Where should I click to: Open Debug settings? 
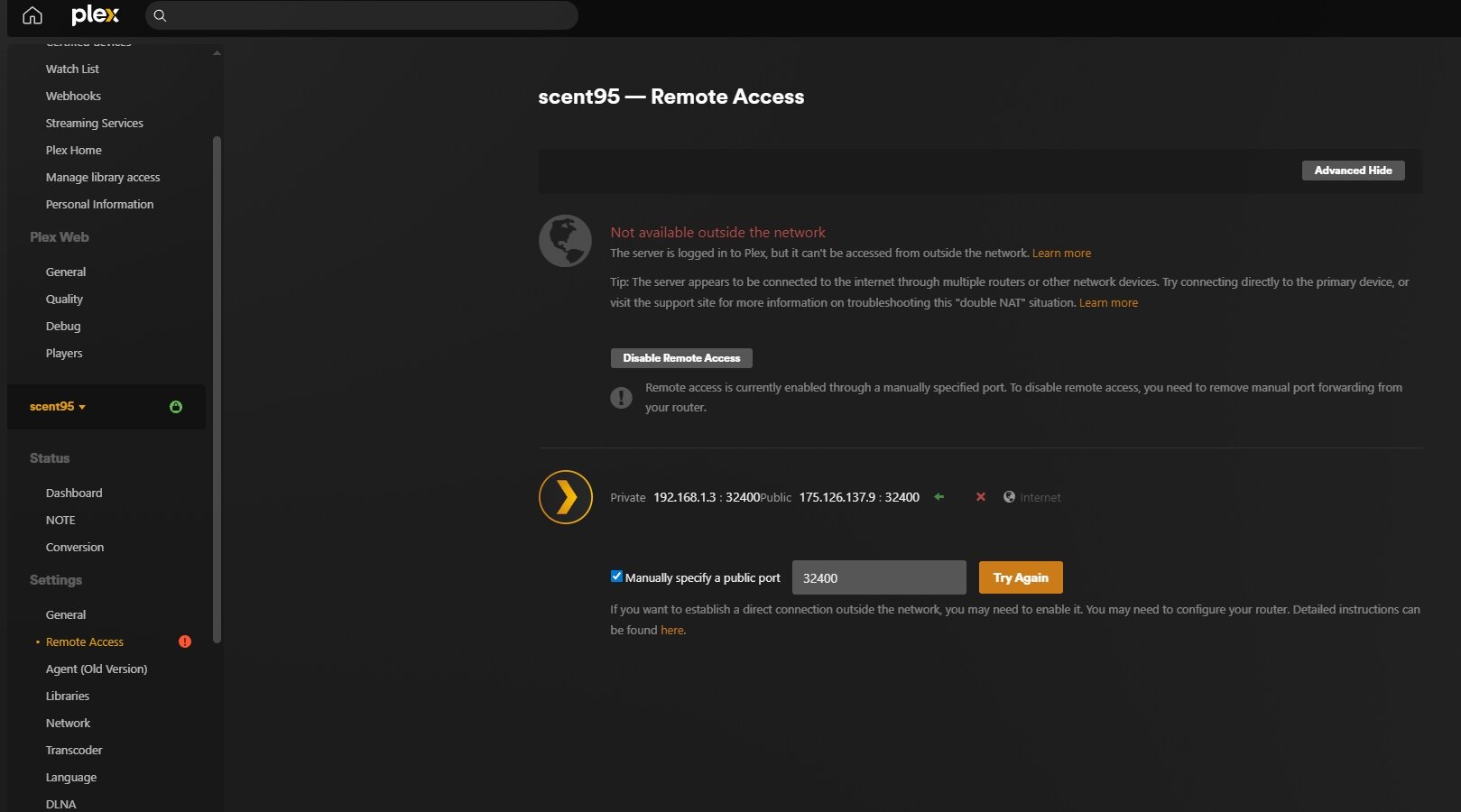point(63,326)
